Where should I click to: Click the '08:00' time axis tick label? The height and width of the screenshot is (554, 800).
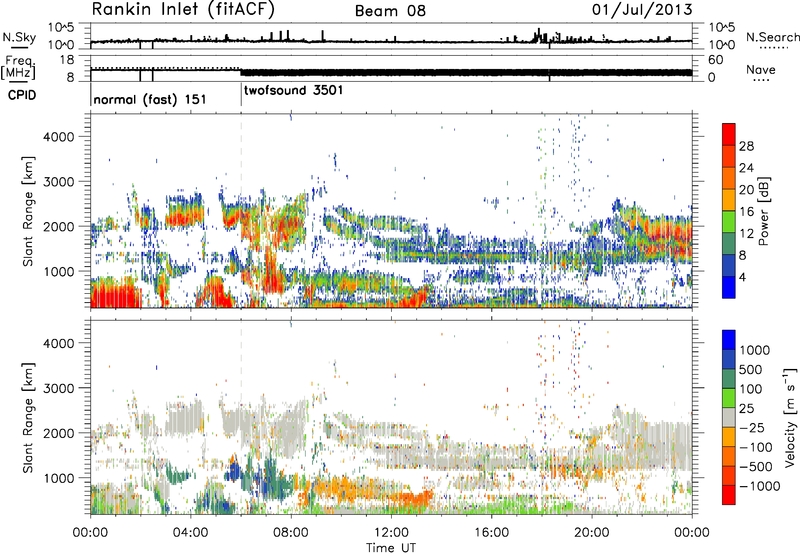(291, 533)
